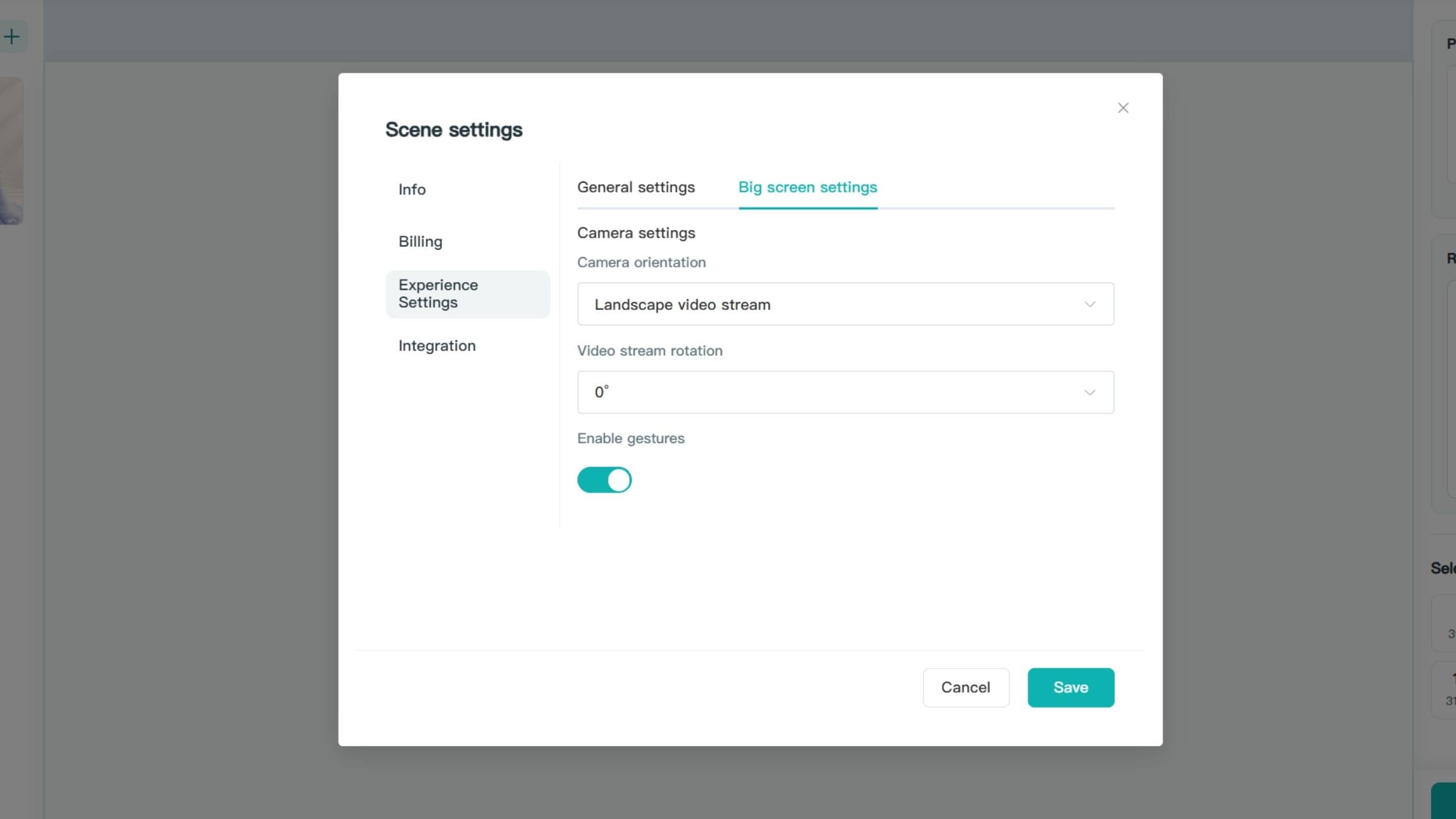Image resolution: width=1456 pixels, height=819 pixels.
Task: Select the Big screen settings tab
Action: (808, 187)
